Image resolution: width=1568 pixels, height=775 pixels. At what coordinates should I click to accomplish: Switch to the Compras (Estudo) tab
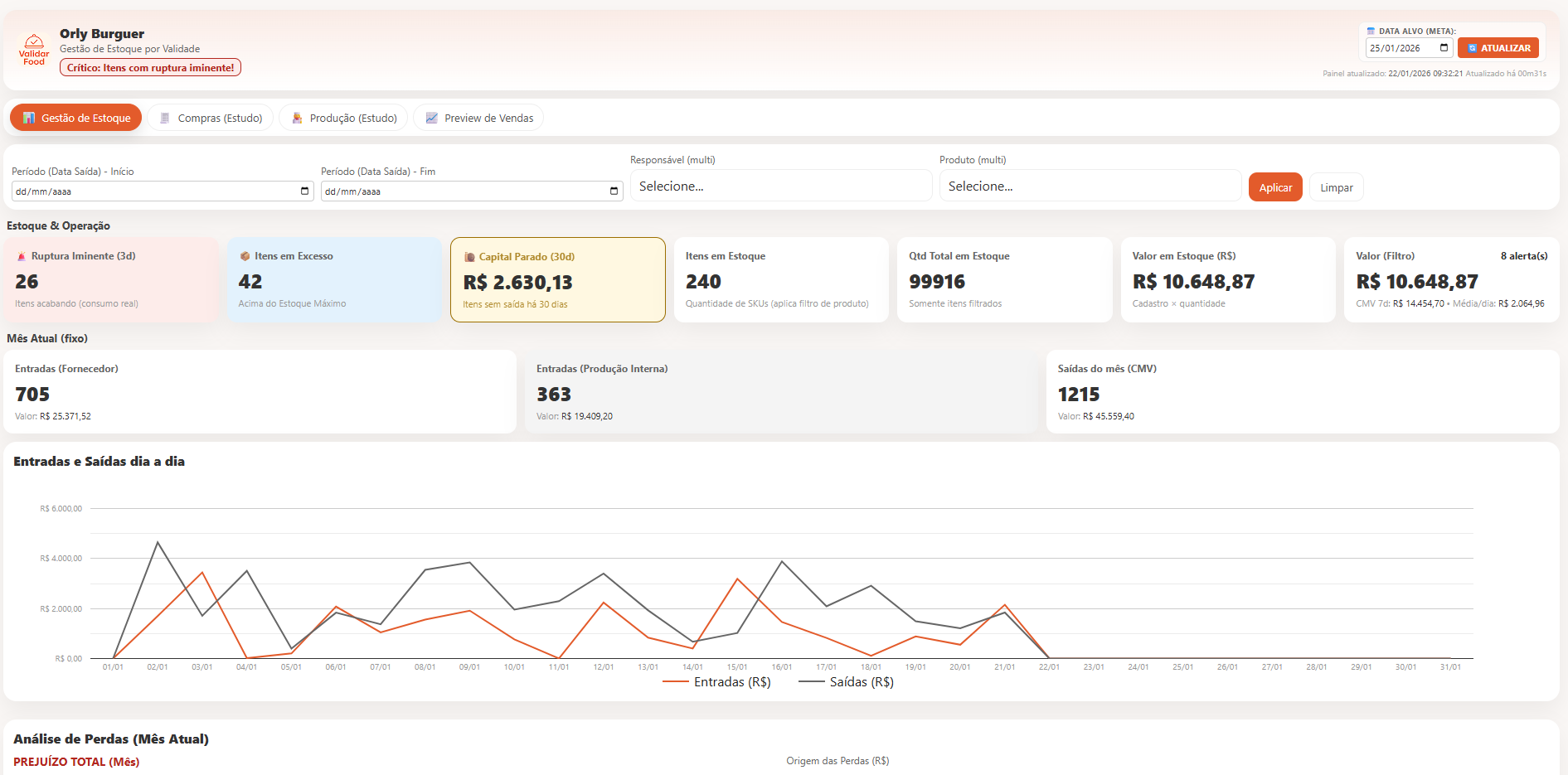(211, 117)
